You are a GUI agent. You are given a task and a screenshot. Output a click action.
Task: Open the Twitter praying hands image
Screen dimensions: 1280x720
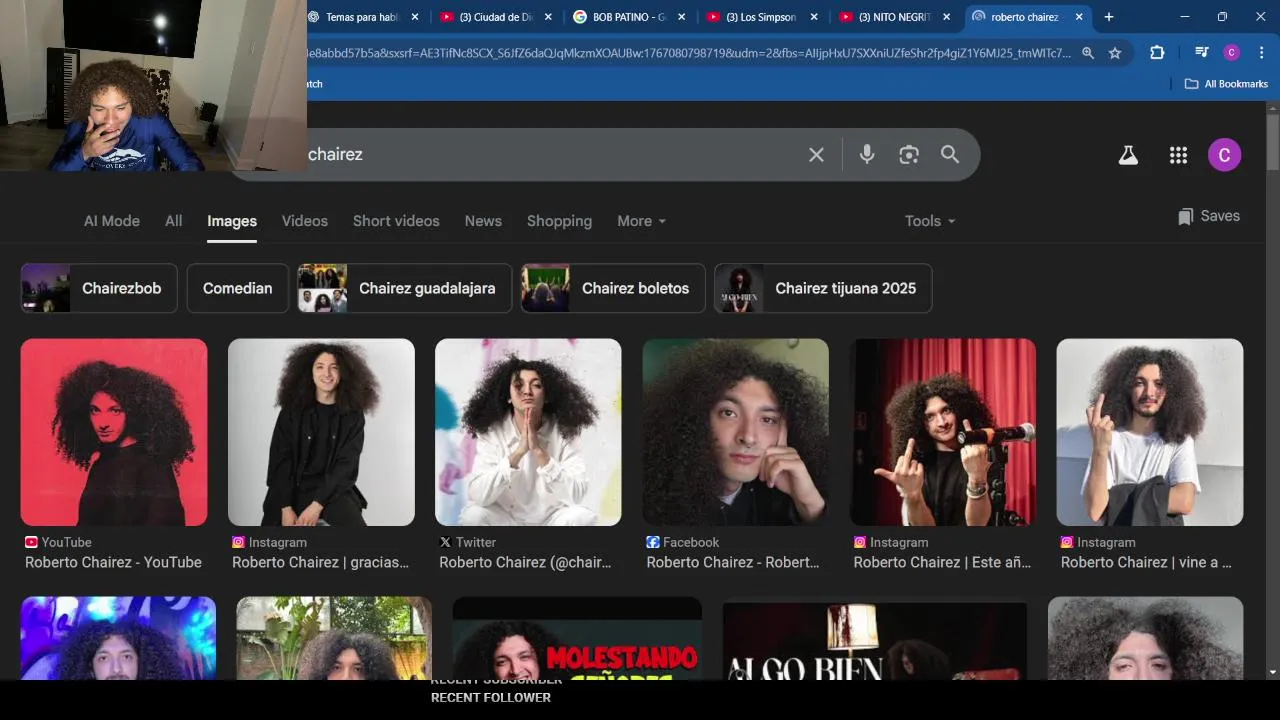pos(528,432)
